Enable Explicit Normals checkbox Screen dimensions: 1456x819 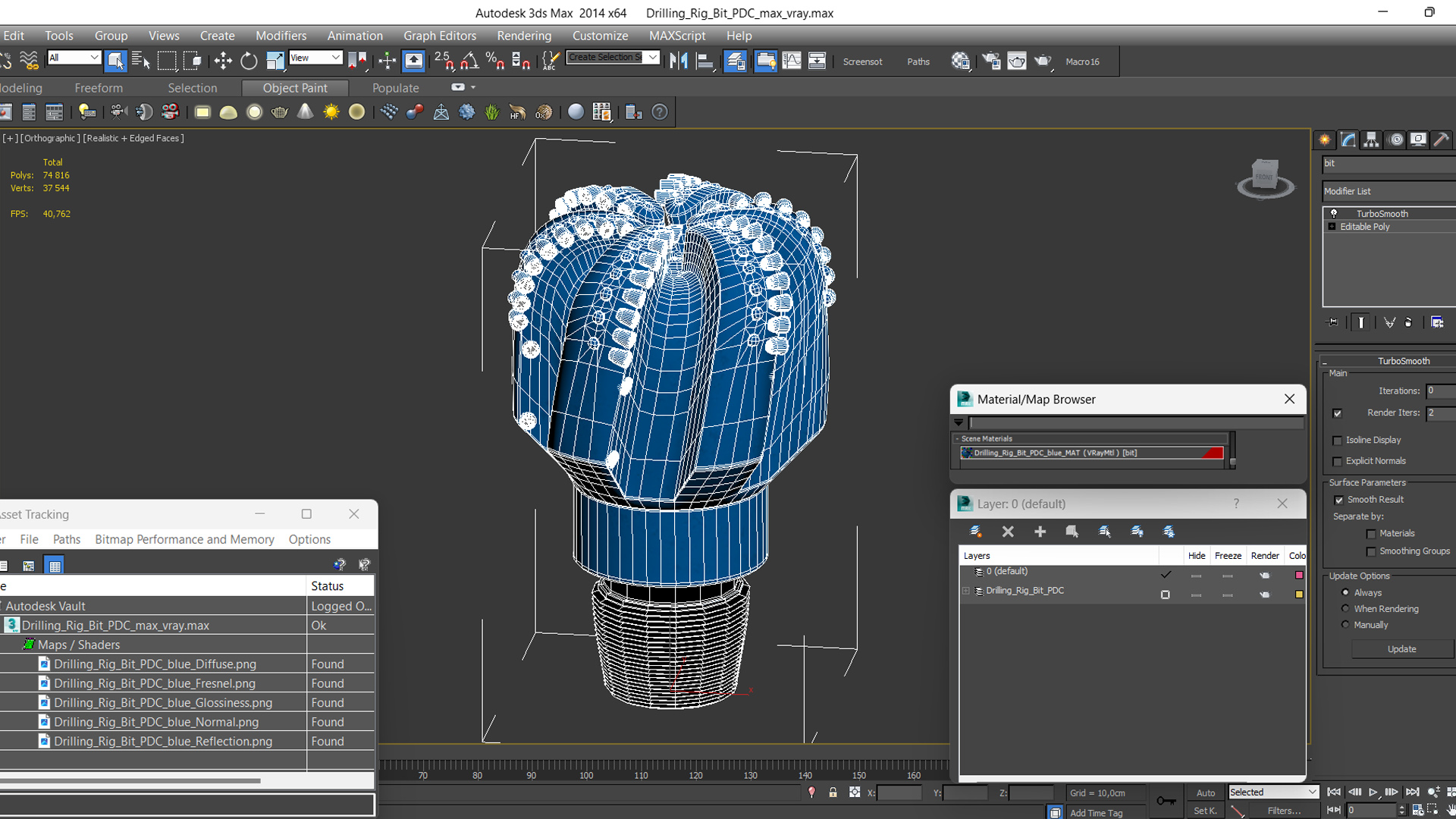pos(1337,461)
